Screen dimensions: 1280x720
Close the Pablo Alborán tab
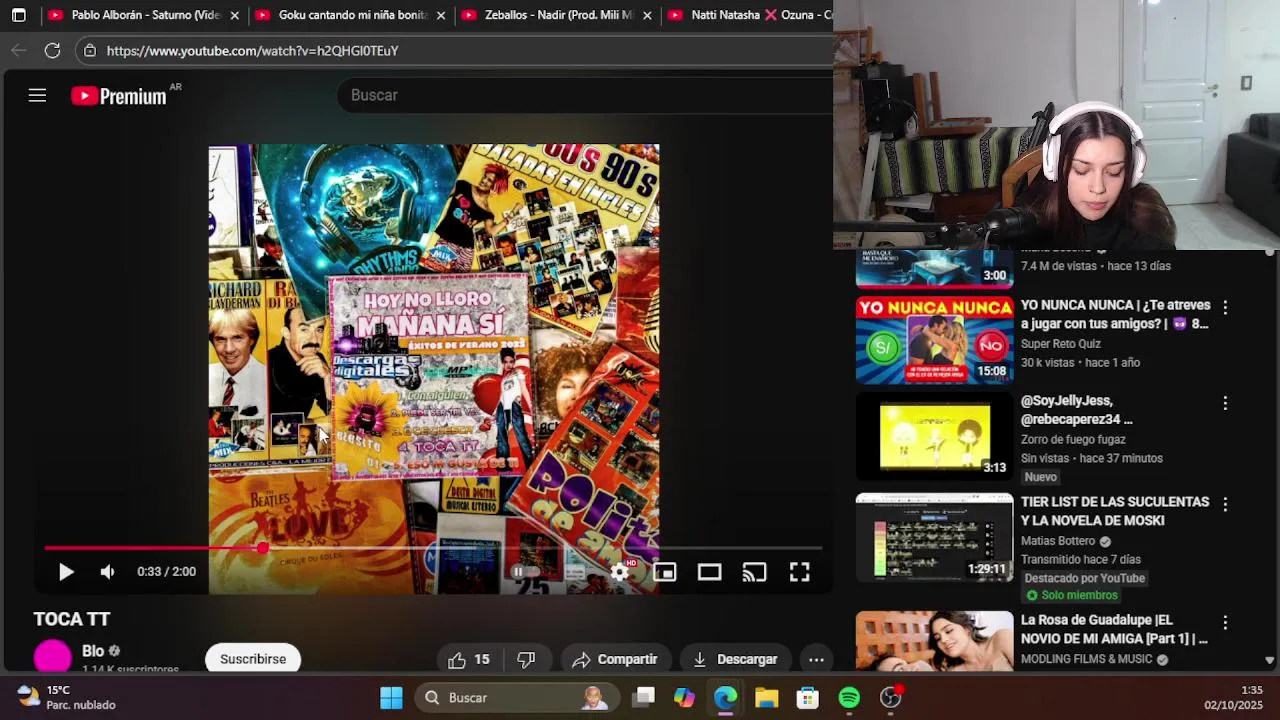click(234, 15)
